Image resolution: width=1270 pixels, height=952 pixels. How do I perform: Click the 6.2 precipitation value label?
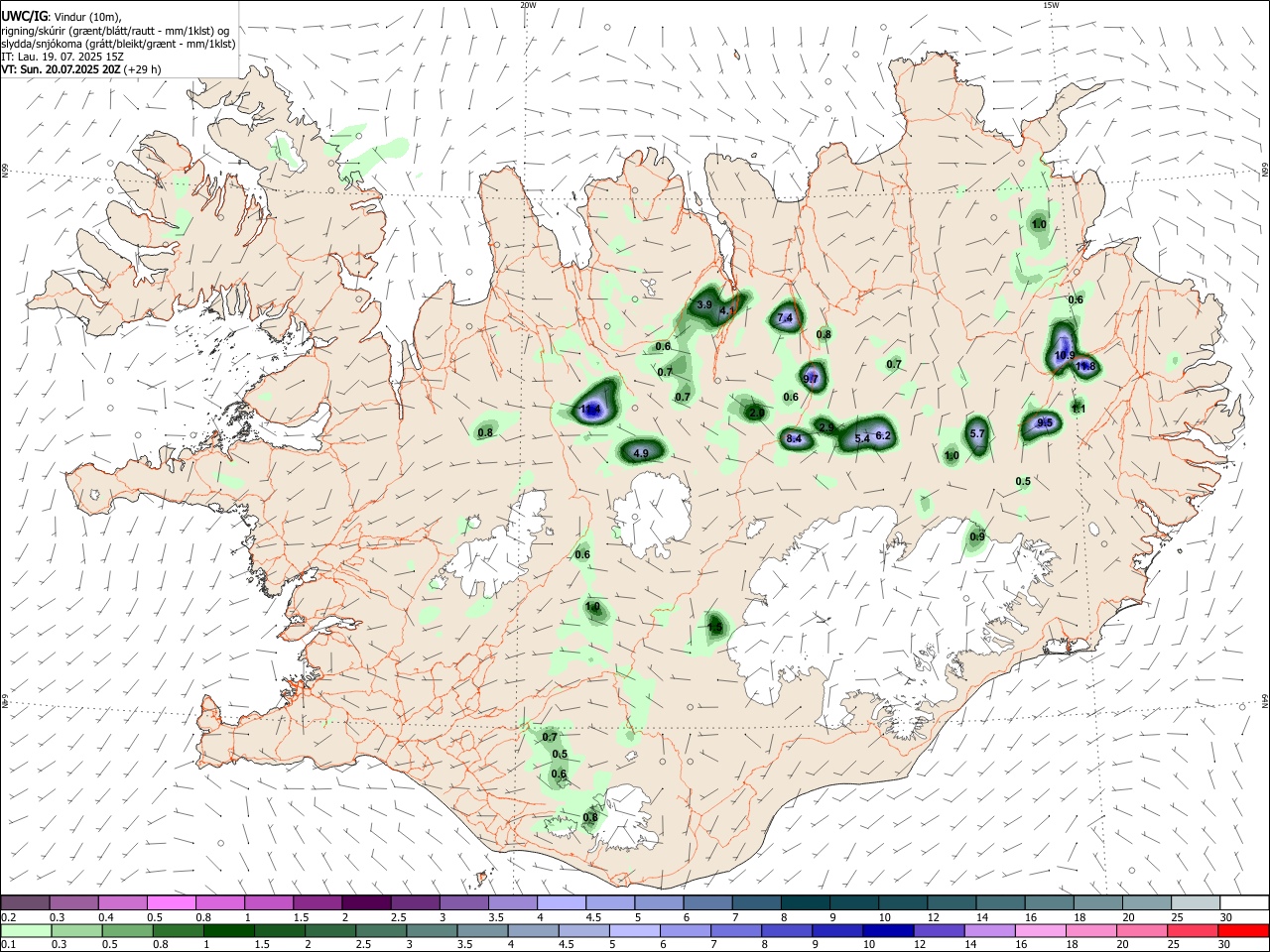pos(884,436)
